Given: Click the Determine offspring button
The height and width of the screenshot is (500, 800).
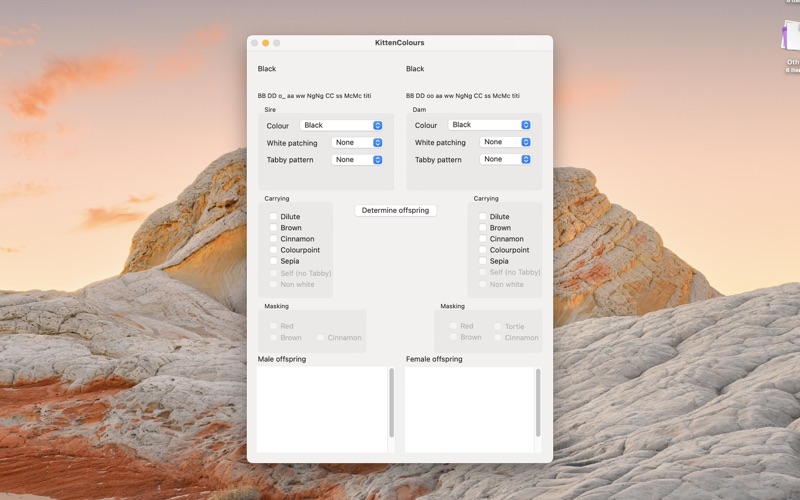Looking at the screenshot, I should tap(395, 210).
